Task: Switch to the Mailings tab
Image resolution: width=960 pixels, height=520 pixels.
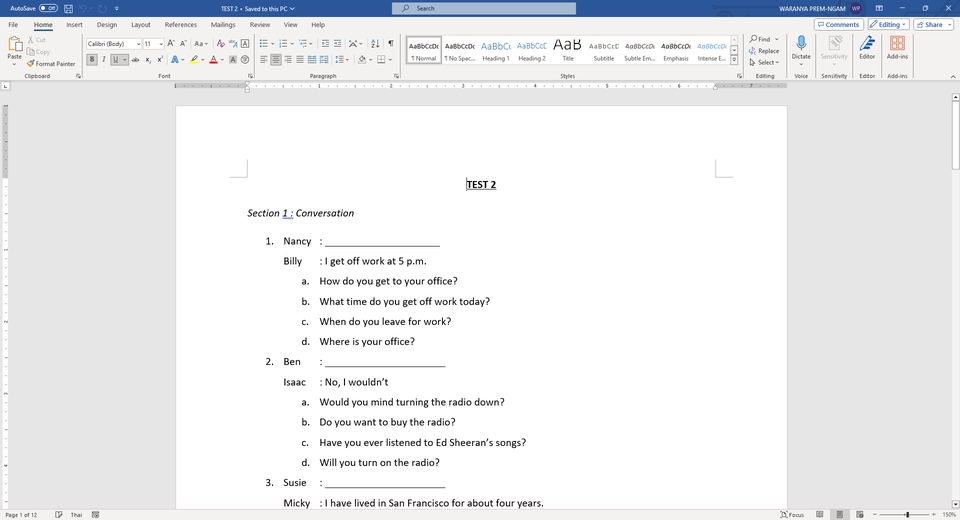Action: [223, 25]
